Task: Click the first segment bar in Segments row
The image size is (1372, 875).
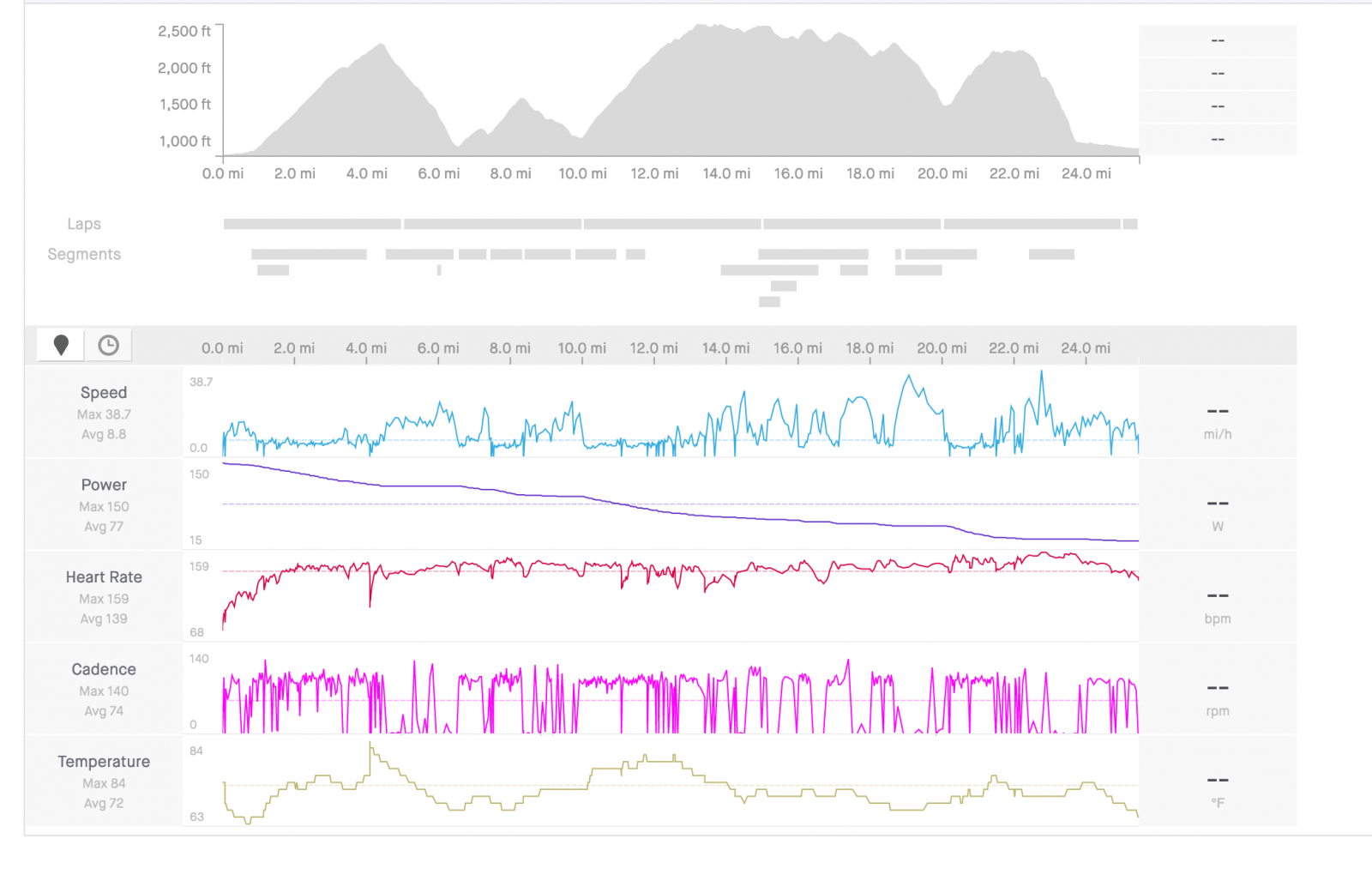Action: pyautogui.click(x=309, y=254)
